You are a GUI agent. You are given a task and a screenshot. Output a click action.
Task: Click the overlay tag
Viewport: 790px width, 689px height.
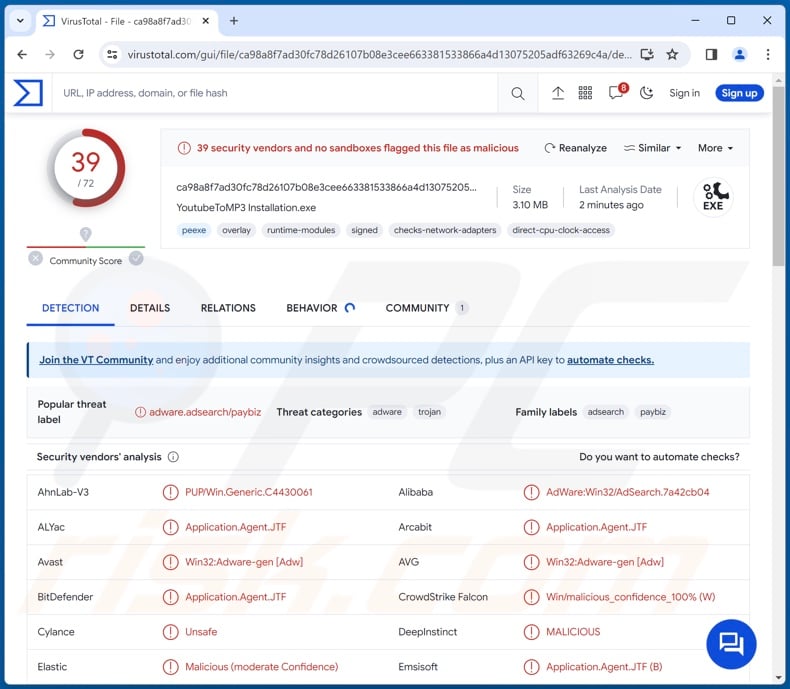coord(236,230)
